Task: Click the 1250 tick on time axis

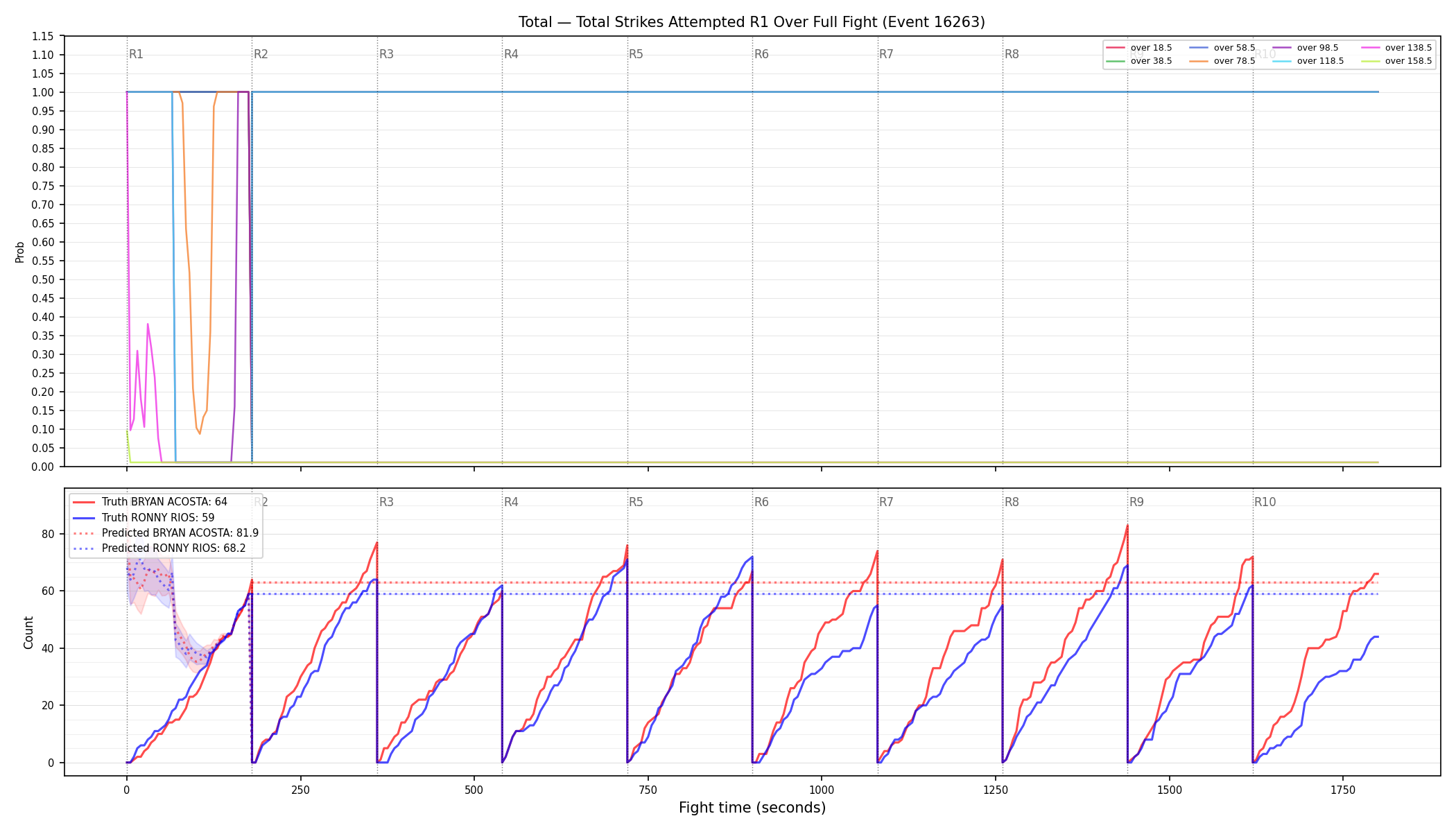Action: coord(996,790)
